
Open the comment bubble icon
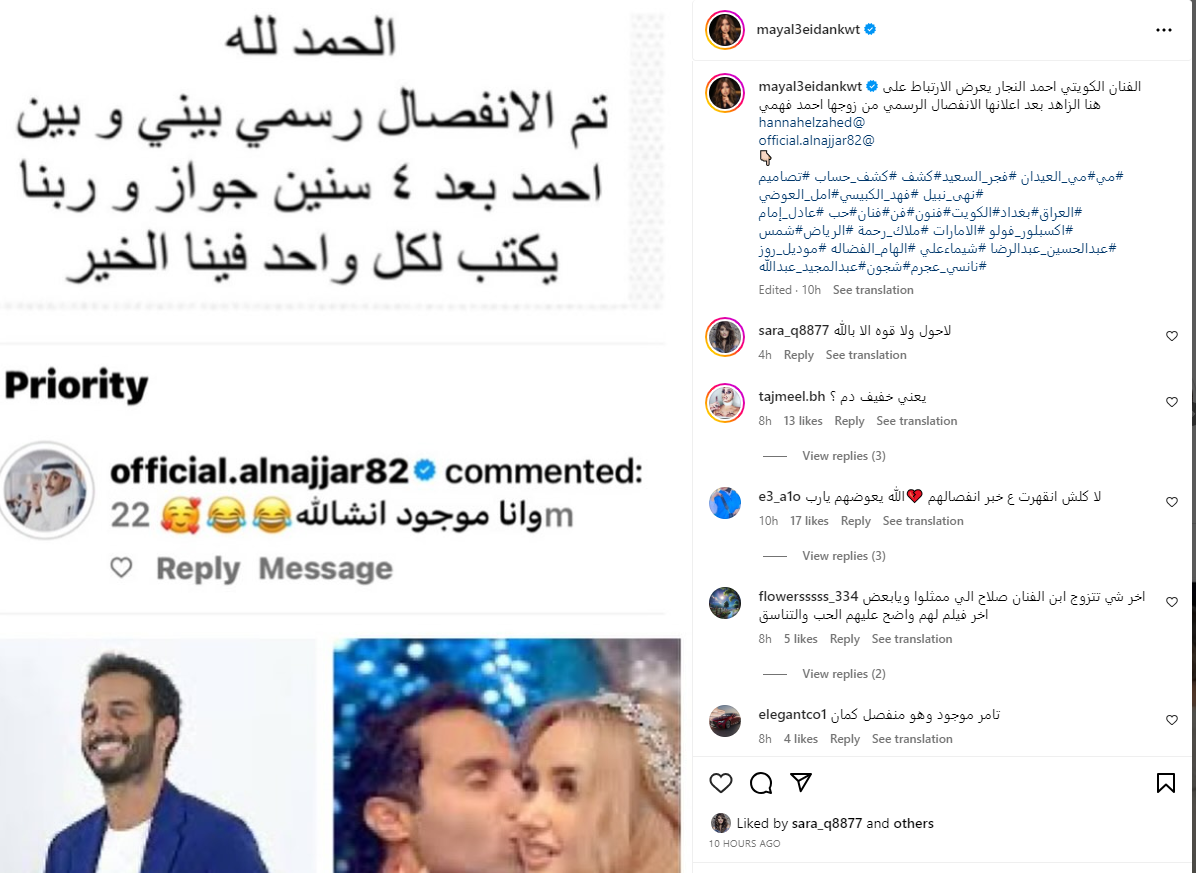point(760,782)
